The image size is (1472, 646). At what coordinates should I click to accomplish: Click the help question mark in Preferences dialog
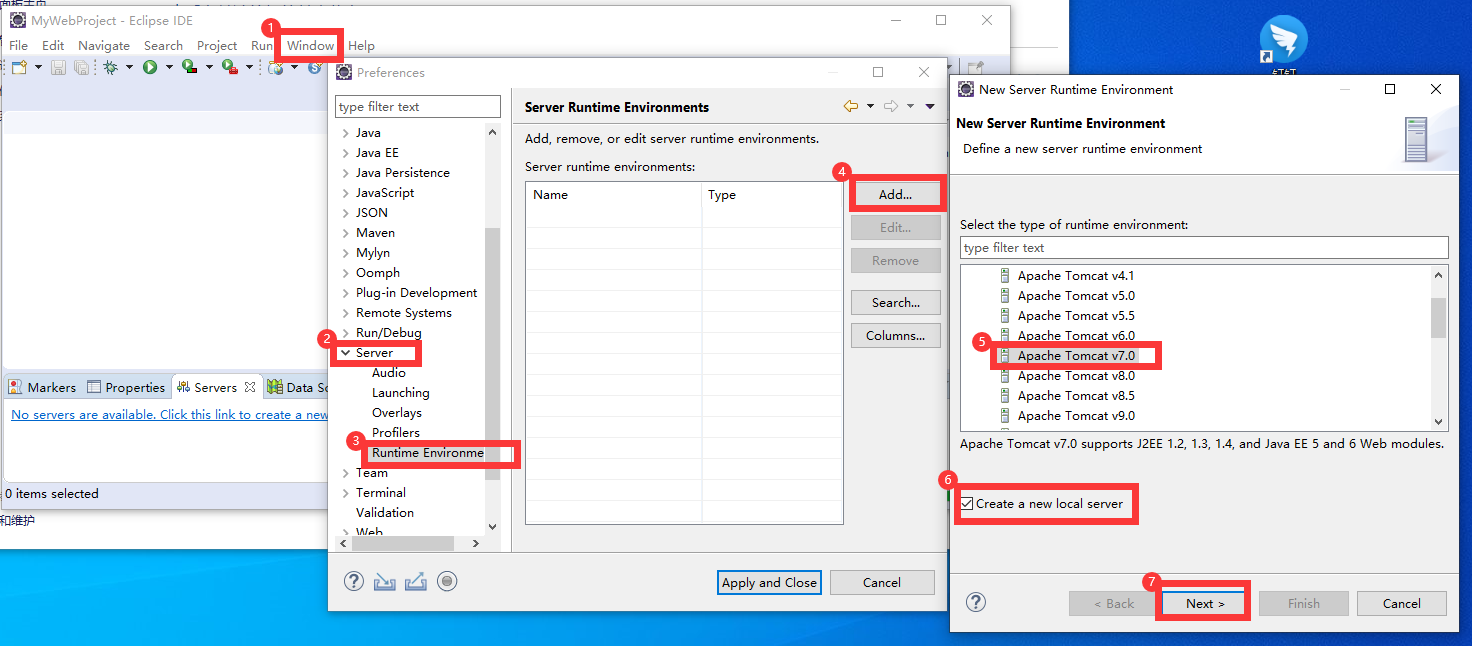(354, 581)
